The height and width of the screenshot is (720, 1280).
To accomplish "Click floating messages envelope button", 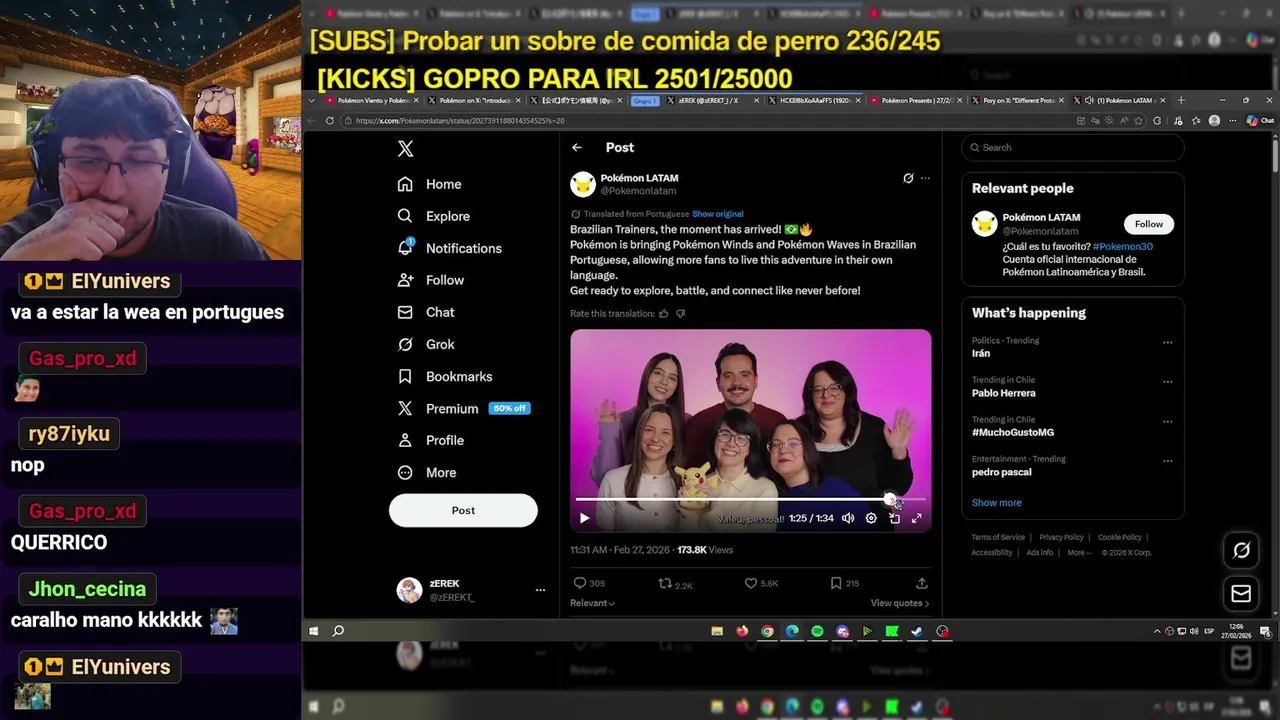I will [1241, 594].
